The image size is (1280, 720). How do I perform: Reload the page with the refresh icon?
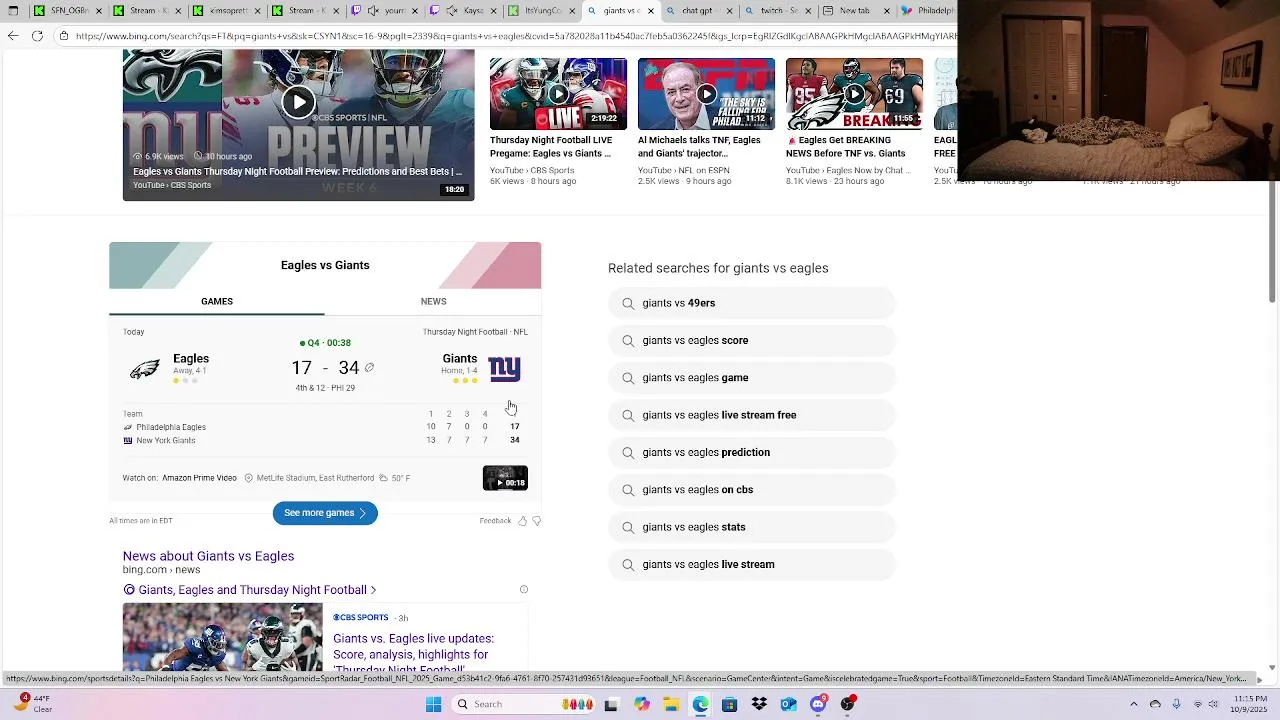tap(37, 36)
